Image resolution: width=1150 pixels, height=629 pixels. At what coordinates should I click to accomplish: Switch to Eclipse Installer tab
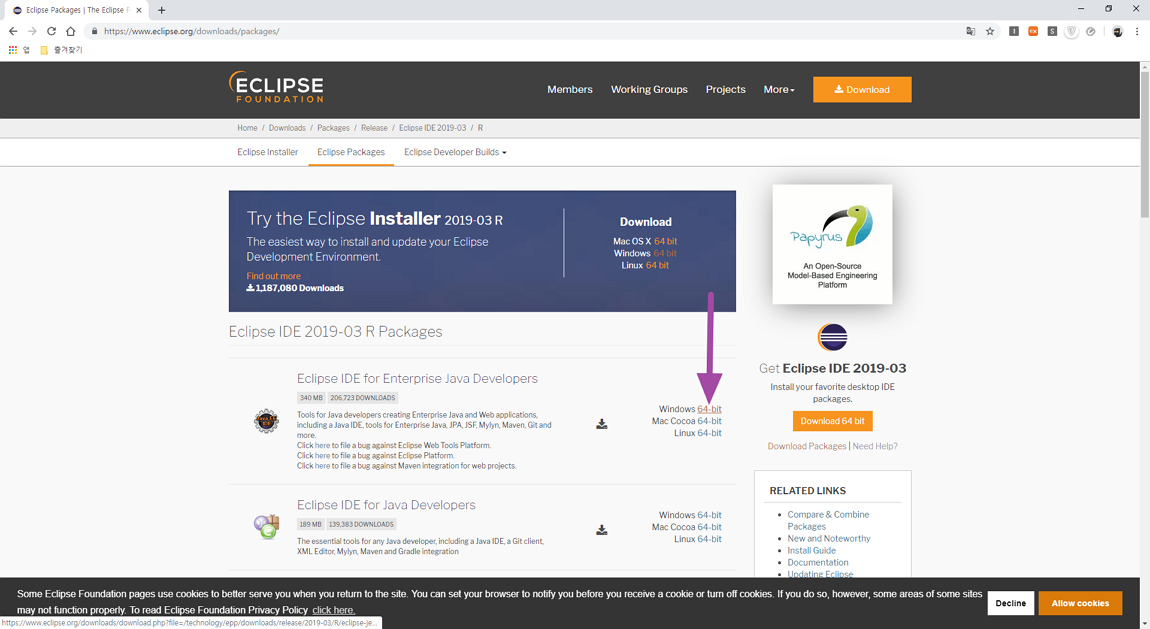pyautogui.click(x=268, y=152)
